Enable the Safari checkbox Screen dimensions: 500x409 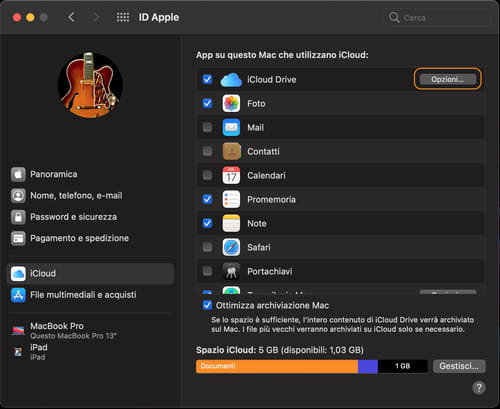[x=207, y=247]
